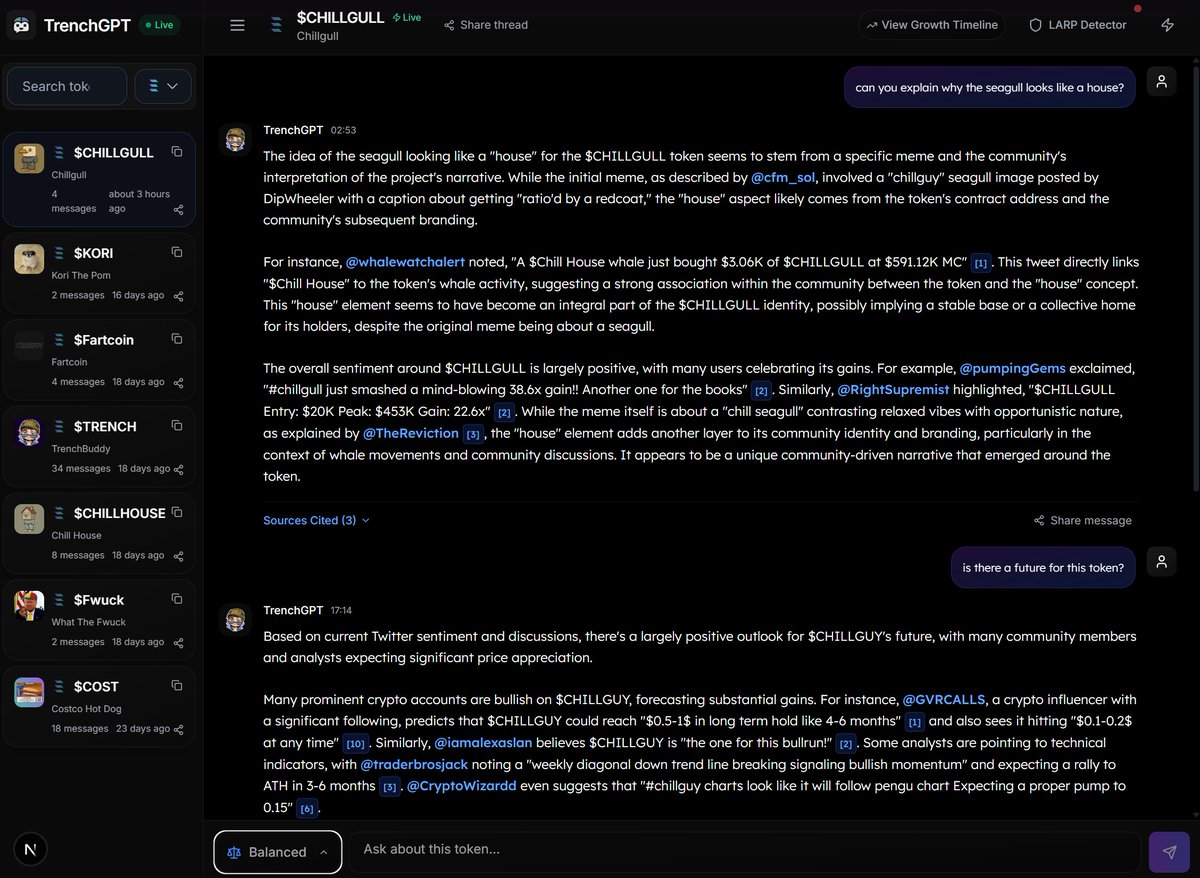Click the user avatar beside the seagull question
This screenshot has width=1200, height=878.
(x=1161, y=83)
